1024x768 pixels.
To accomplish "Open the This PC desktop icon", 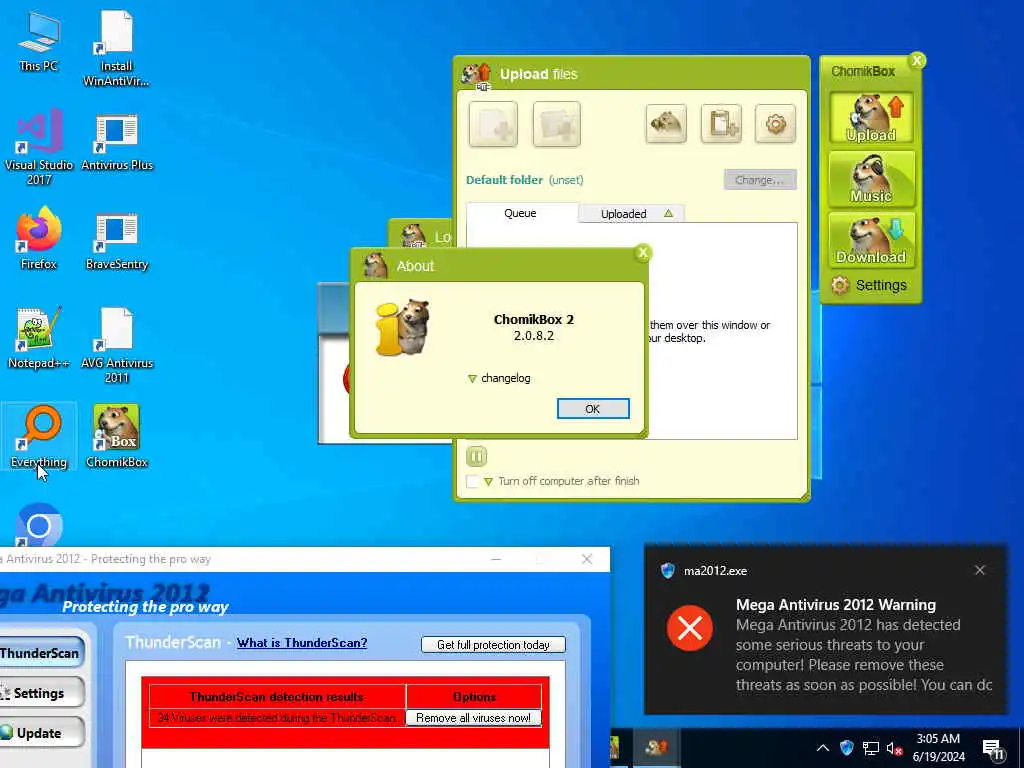I will click(x=39, y=41).
